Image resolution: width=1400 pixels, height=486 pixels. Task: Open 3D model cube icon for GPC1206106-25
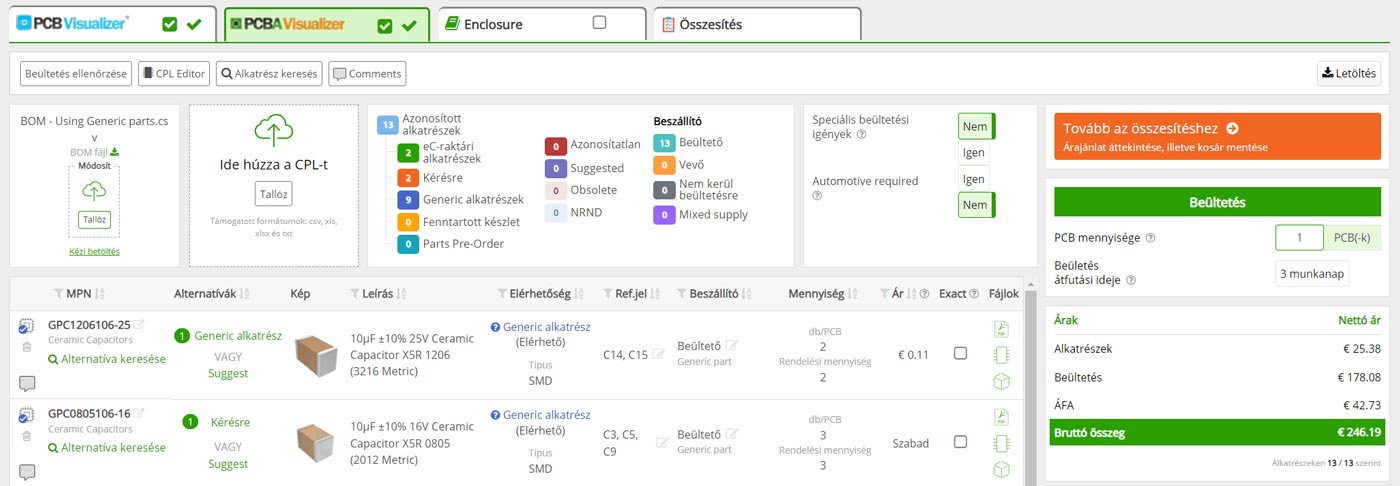pos(1001,382)
